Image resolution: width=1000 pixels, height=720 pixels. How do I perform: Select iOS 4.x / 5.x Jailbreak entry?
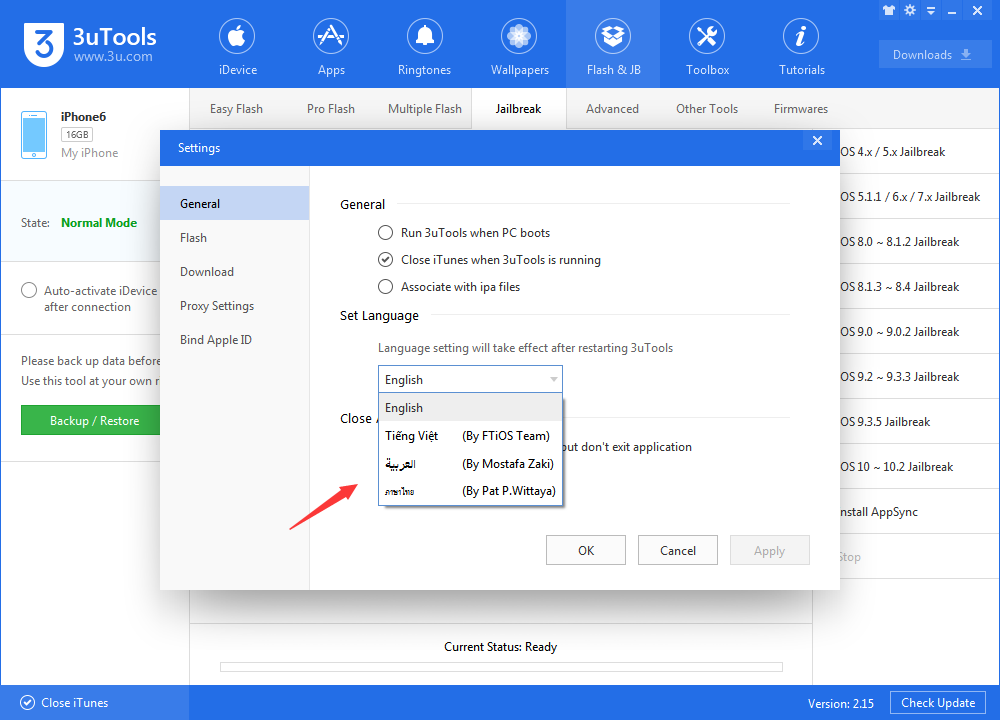click(918, 152)
